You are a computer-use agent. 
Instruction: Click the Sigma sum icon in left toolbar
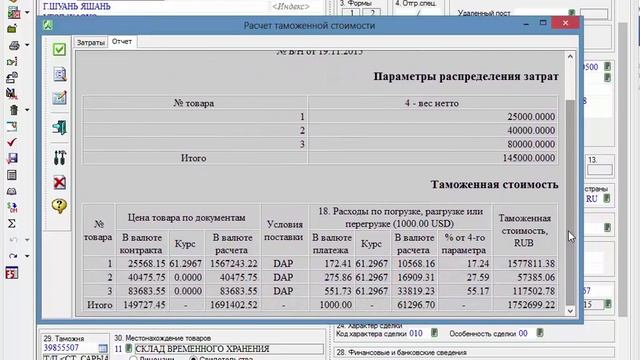[x=12, y=223]
